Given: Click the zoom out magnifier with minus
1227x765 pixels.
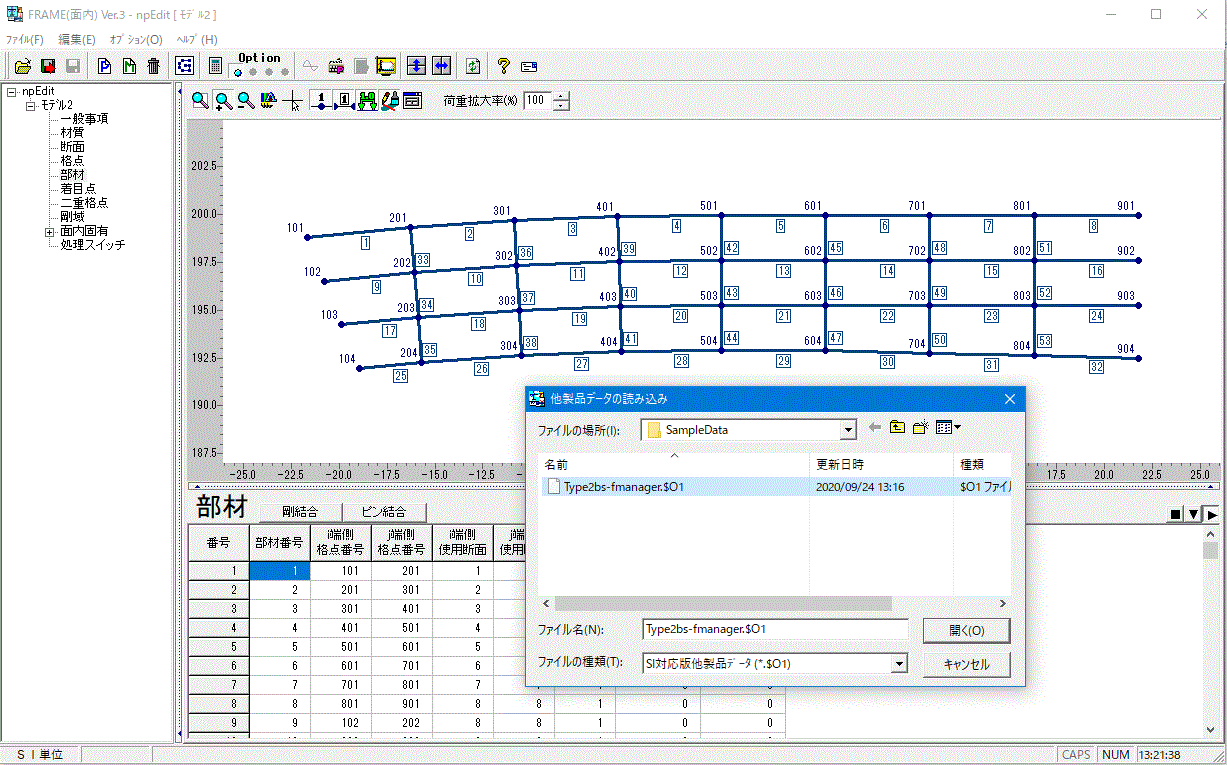Looking at the screenshot, I should (245, 100).
